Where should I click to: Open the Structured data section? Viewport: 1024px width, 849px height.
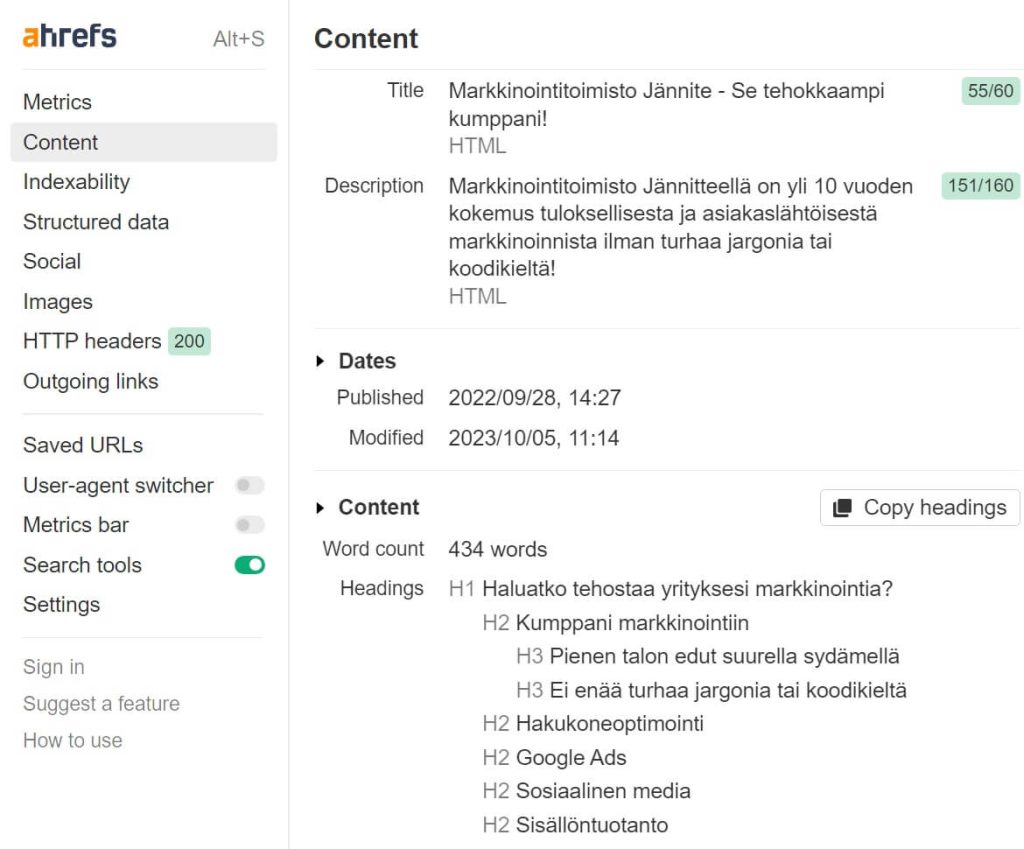(96, 222)
